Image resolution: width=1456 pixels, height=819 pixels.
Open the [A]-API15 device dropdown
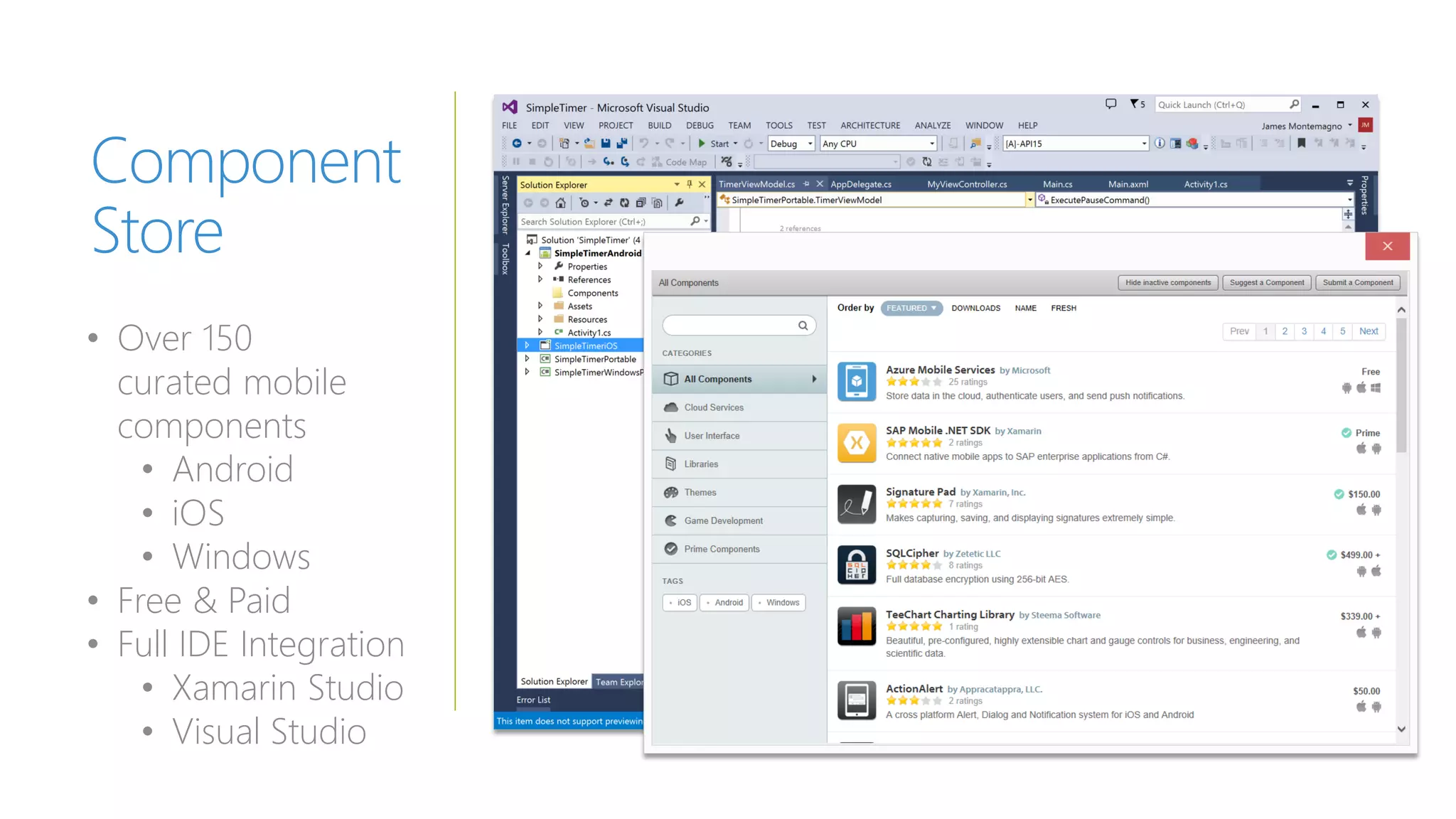1075,144
